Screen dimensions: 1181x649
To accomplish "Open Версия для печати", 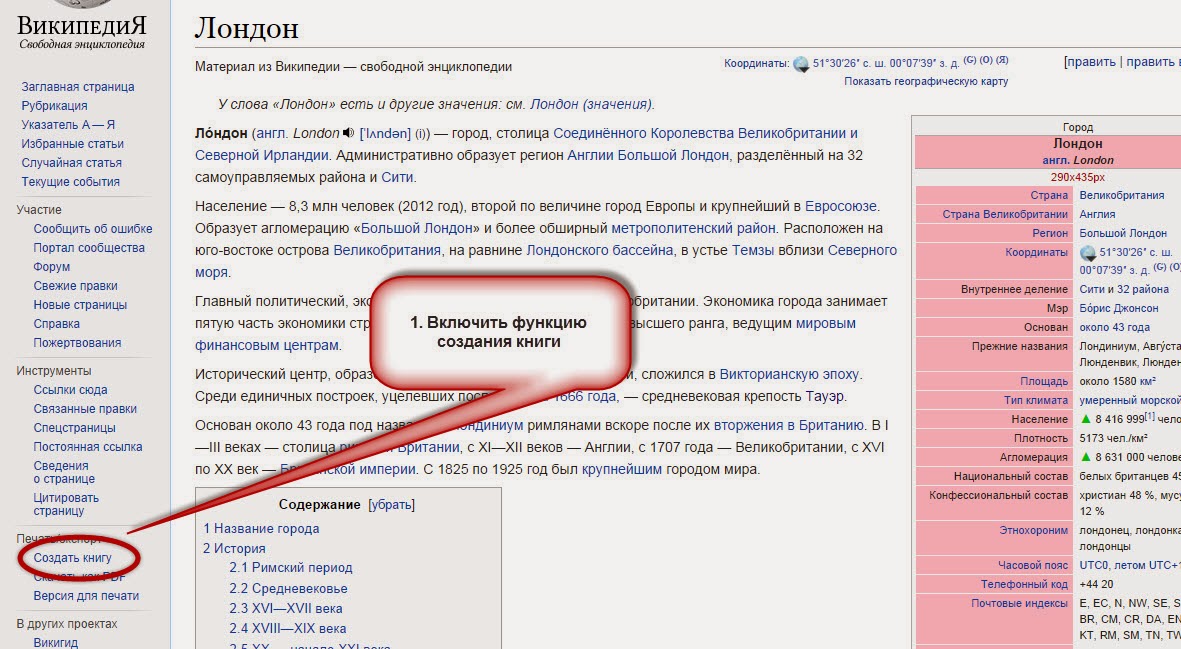I will click(86, 596).
